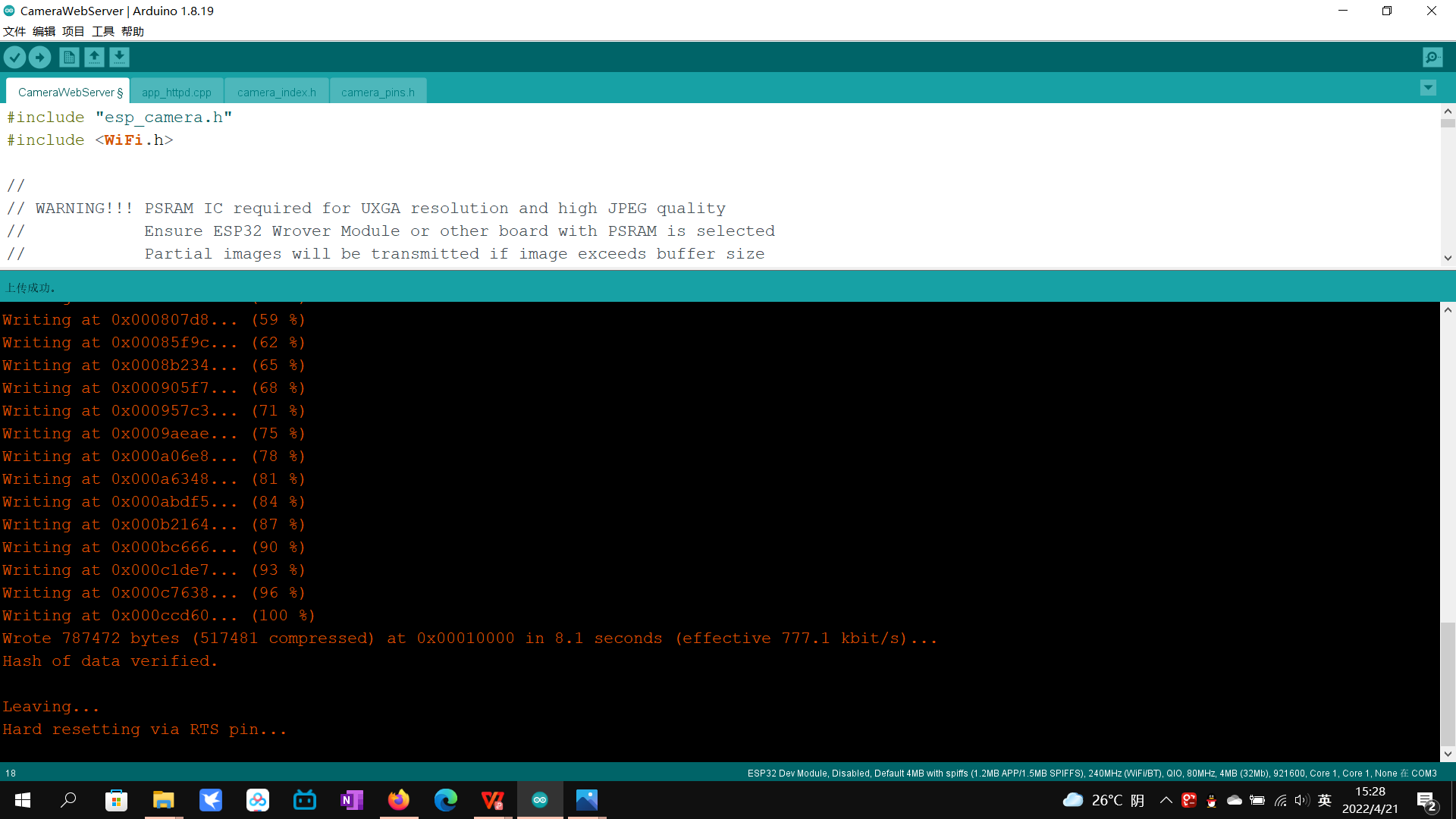The height and width of the screenshot is (819, 1456).
Task: Click the console output scrollbar thumb
Action: [1448, 682]
